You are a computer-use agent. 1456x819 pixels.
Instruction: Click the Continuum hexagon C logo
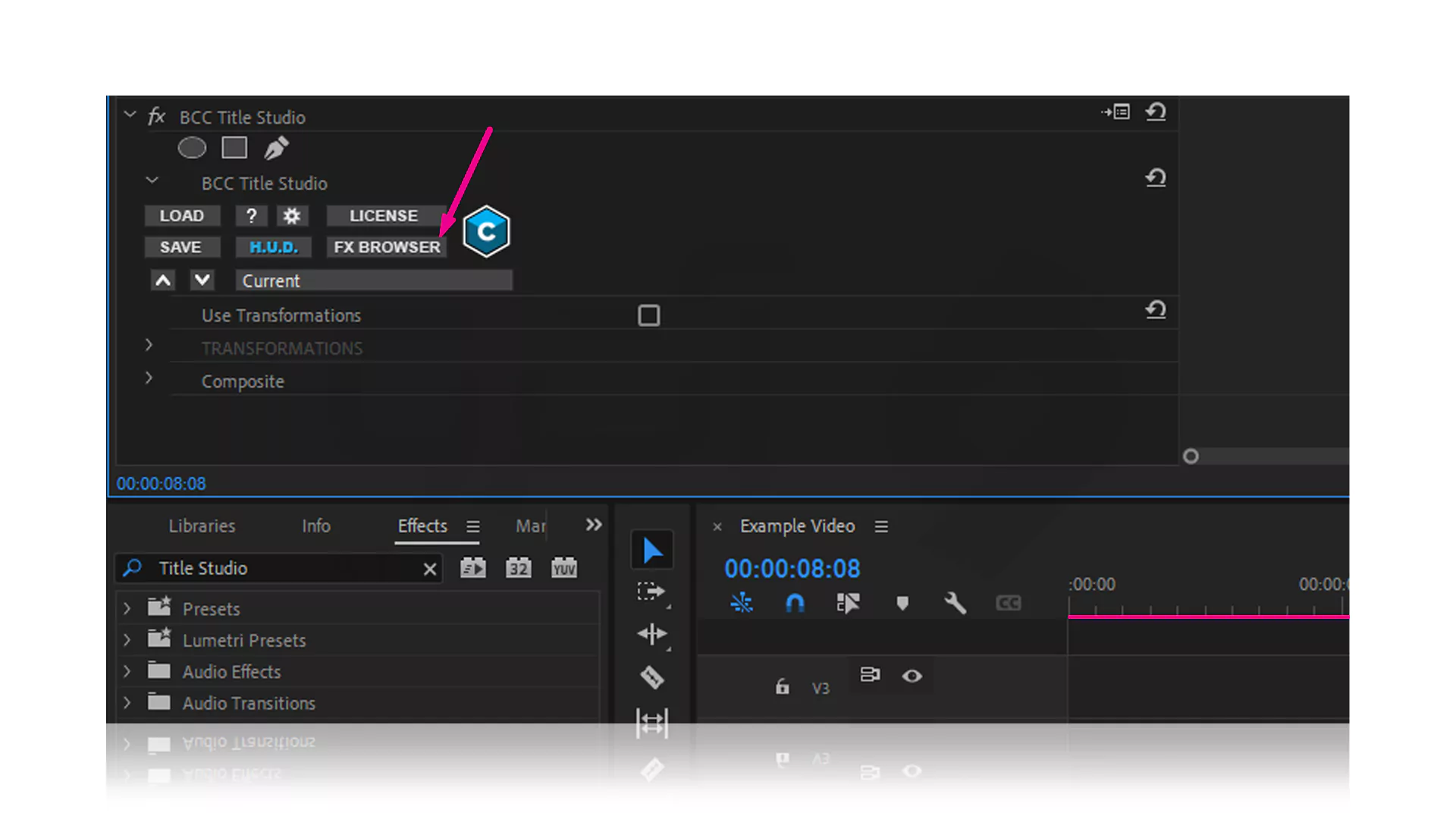click(x=486, y=231)
